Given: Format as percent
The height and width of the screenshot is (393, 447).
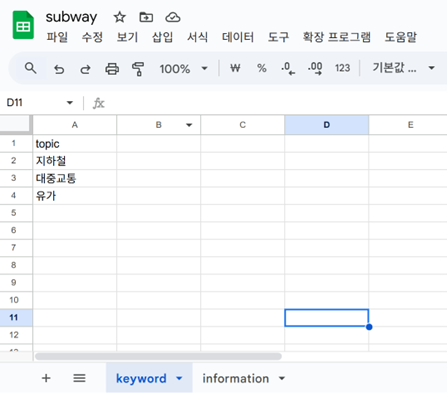Looking at the screenshot, I should pos(262,68).
